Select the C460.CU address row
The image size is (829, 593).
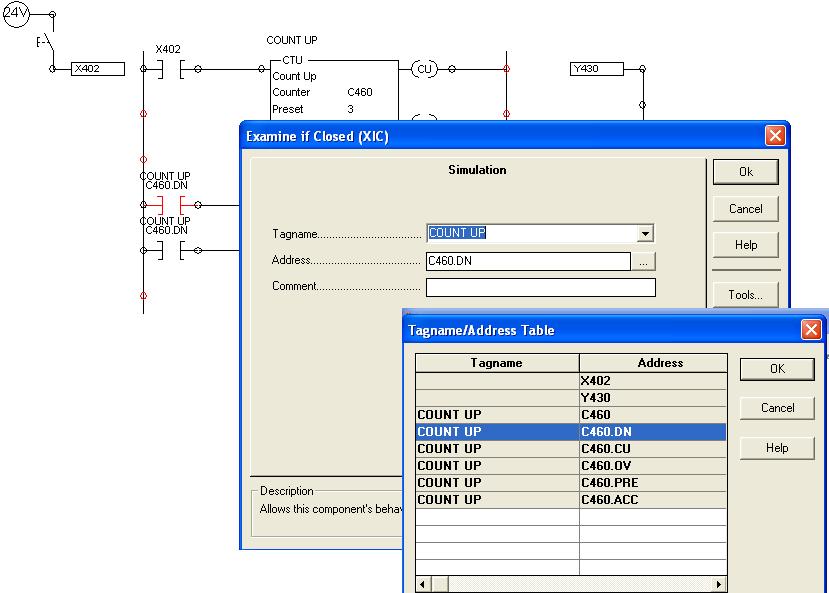[571, 449]
